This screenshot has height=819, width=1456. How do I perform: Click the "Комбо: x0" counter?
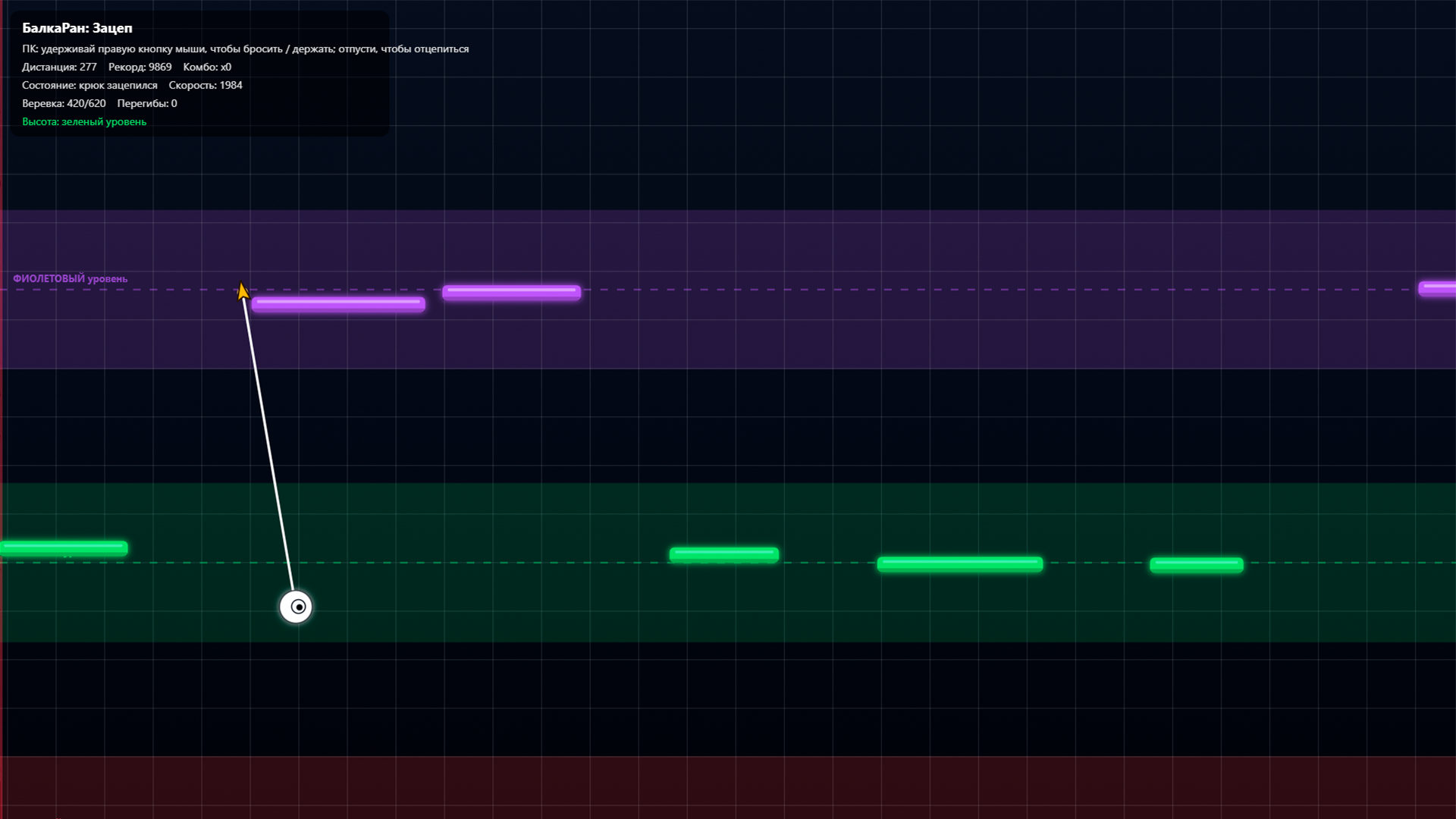pyautogui.click(x=207, y=67)
